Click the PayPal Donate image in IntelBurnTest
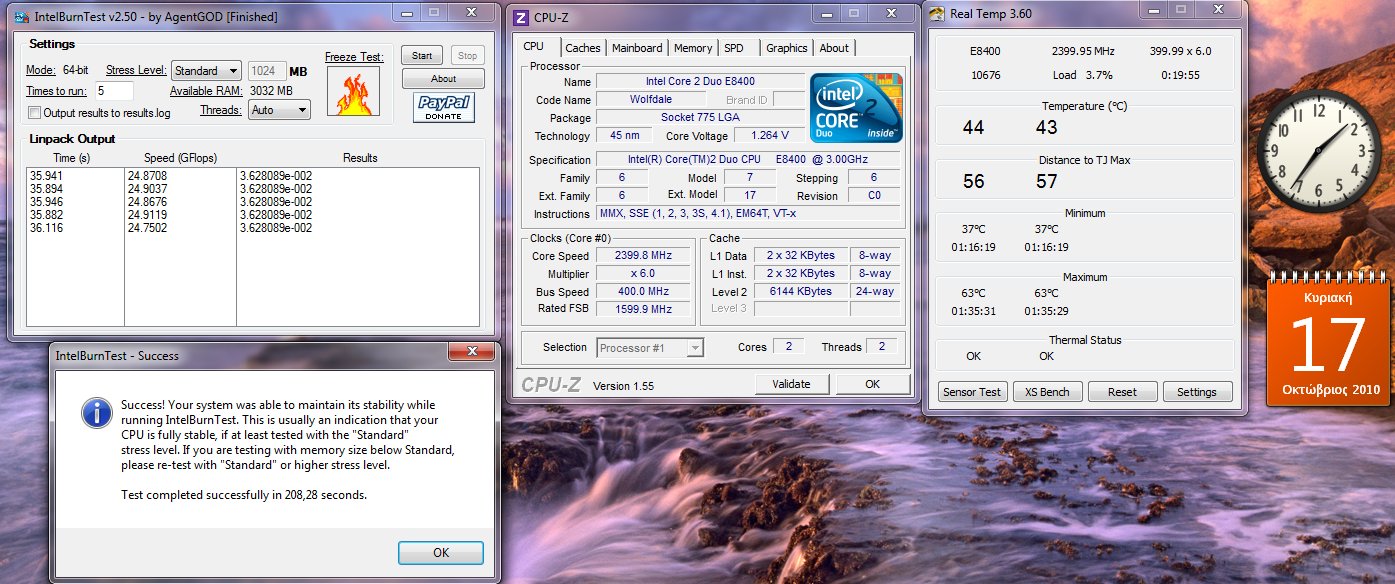The height and width of the screenshot is (584, 1395). click(x=444, y=108)
